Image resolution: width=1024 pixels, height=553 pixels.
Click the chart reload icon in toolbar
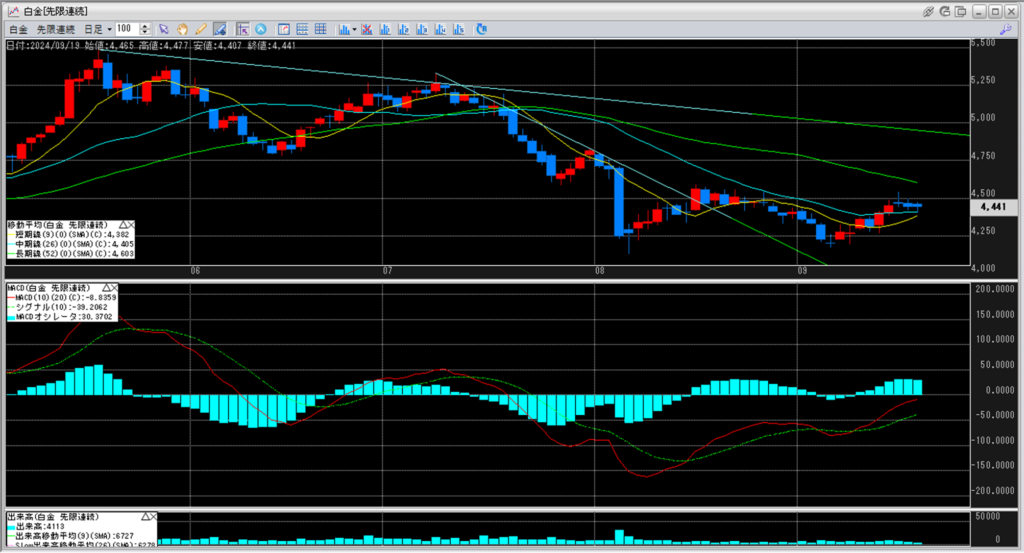[481, 29]
